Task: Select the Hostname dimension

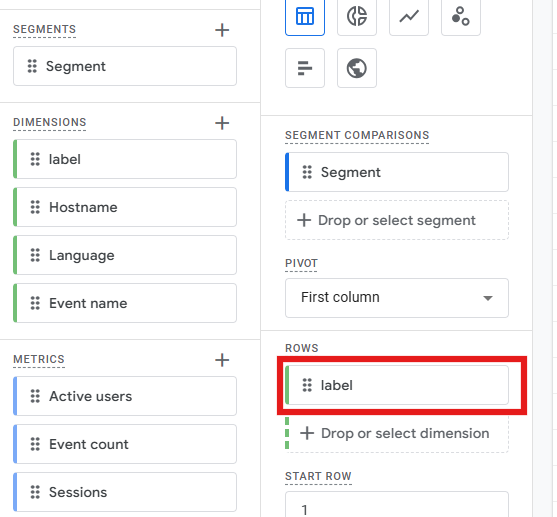Action: point(125,207)
